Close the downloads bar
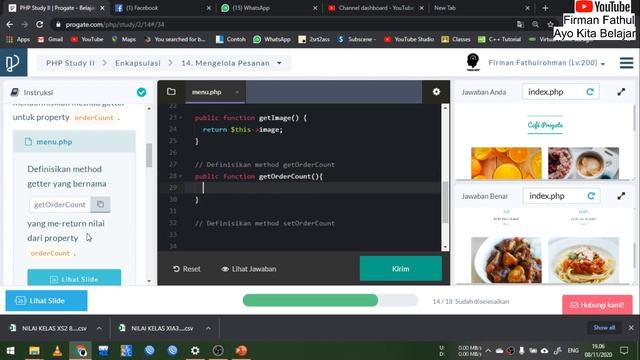The image size is (640, 360). click(631, 327)
